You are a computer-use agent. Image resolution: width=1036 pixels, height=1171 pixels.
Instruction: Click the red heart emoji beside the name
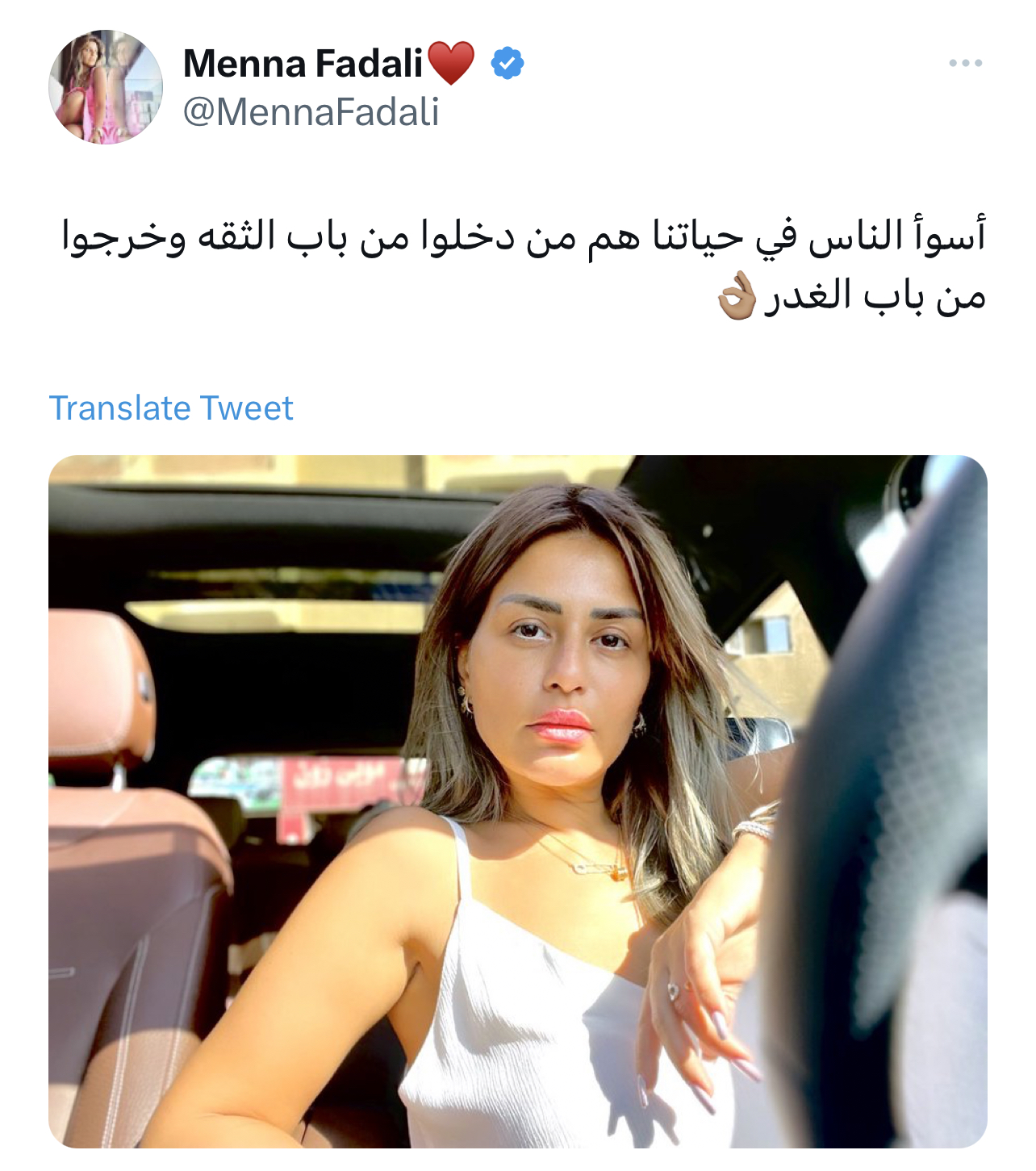pos(450,63)
